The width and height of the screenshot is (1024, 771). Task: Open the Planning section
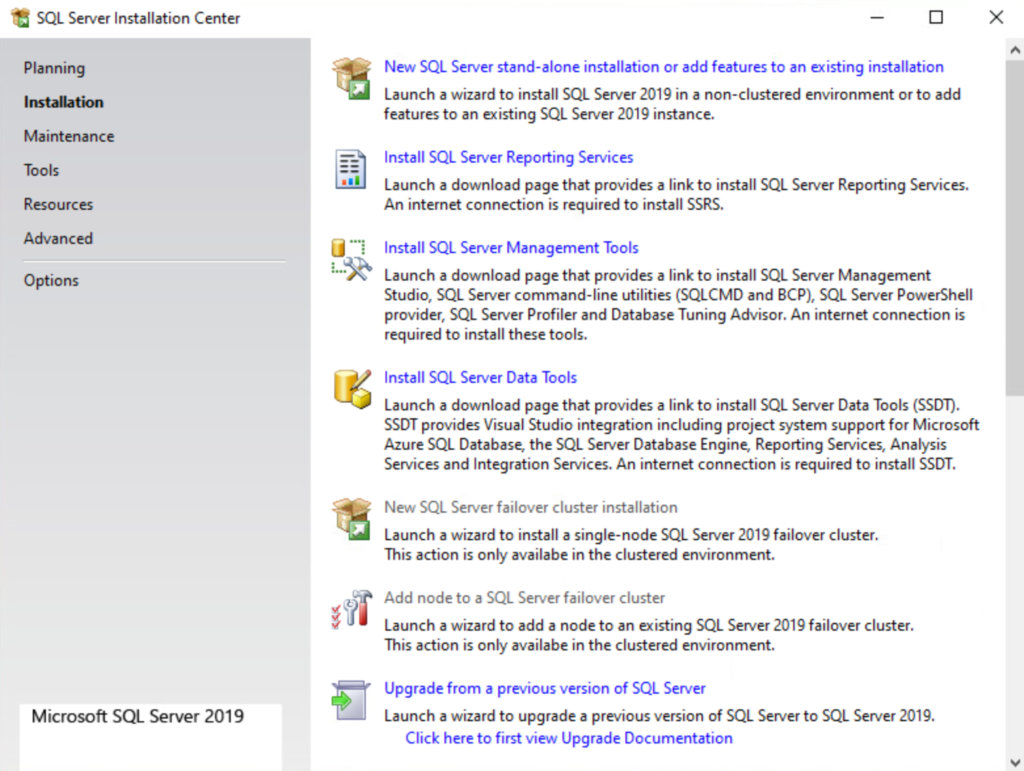click(x=54, y=68)
